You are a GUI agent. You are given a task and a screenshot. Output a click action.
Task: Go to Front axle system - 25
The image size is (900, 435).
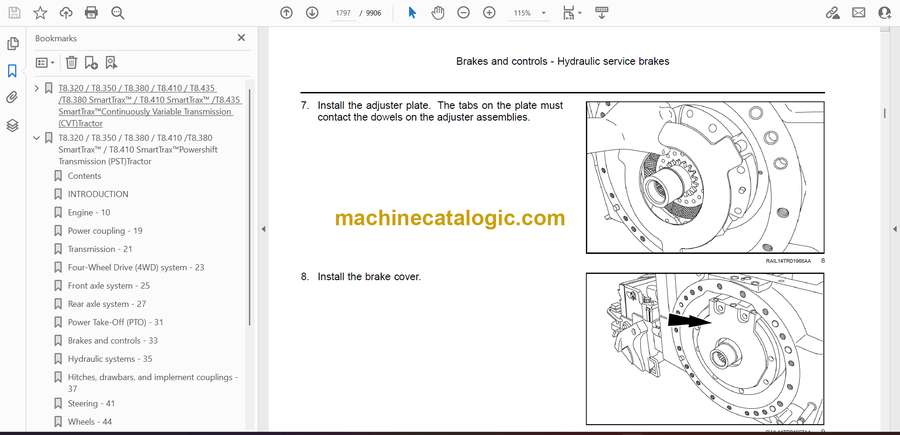click(x=108, y=286)
